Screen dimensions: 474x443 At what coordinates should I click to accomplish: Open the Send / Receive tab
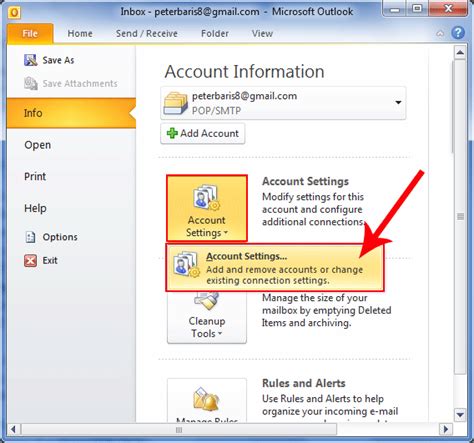(147, 34)
